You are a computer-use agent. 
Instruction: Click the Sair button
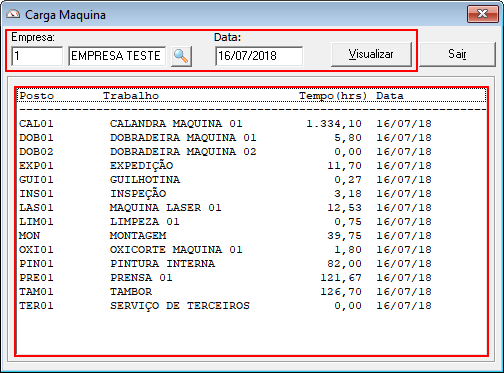tap(457, 54)
